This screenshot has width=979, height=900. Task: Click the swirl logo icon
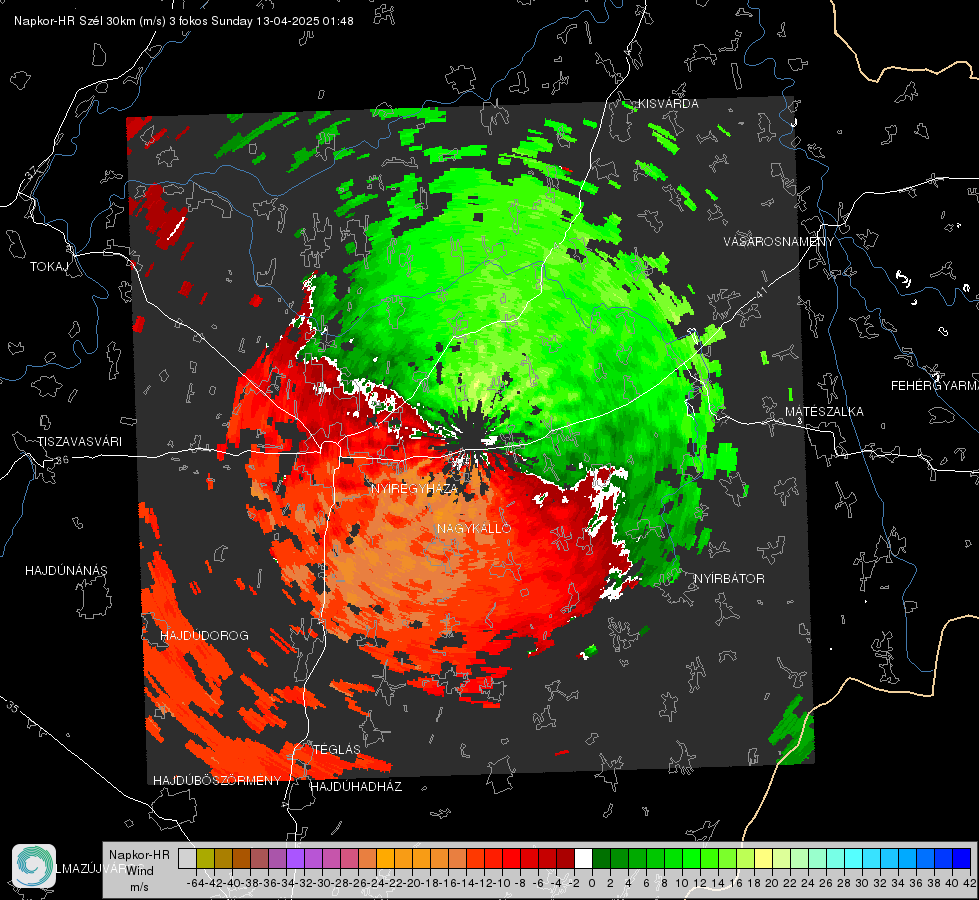(34, 866)
